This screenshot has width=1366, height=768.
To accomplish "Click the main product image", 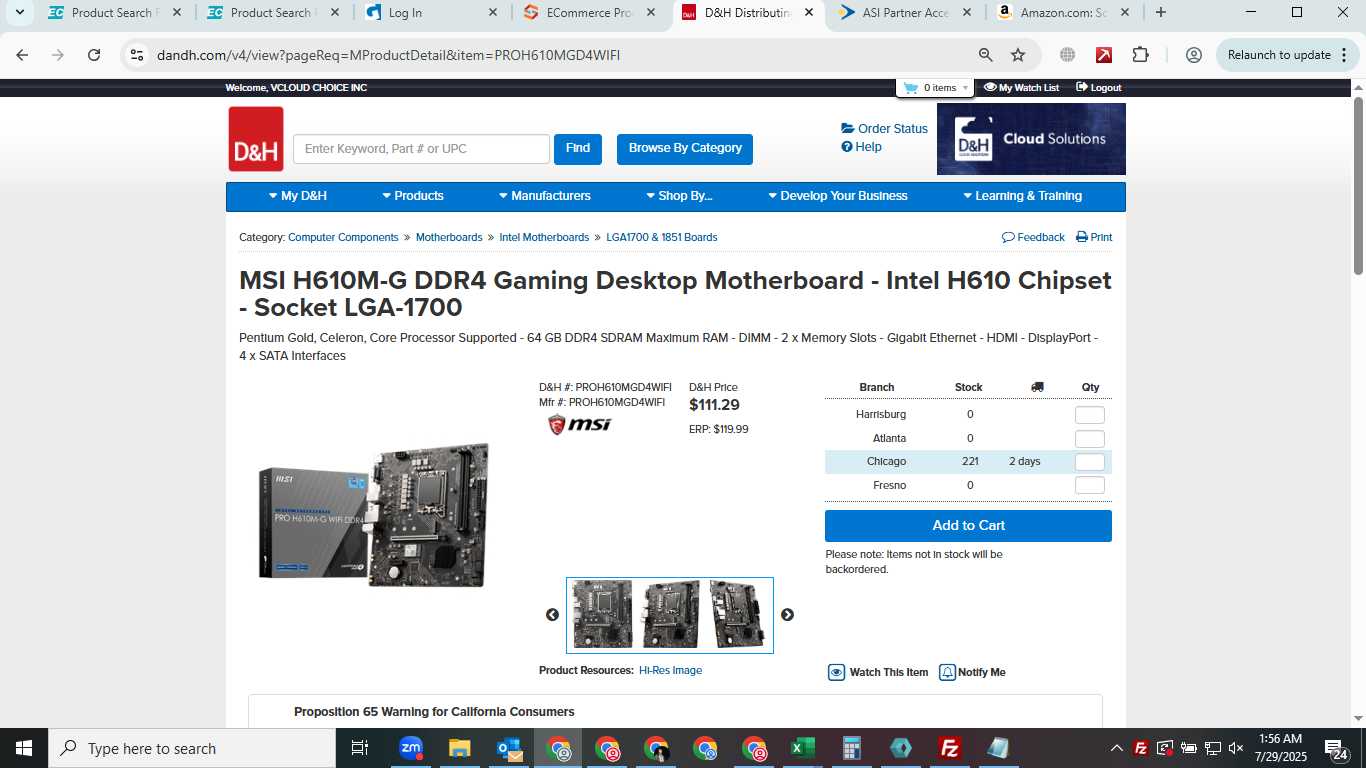I will 374,515.
